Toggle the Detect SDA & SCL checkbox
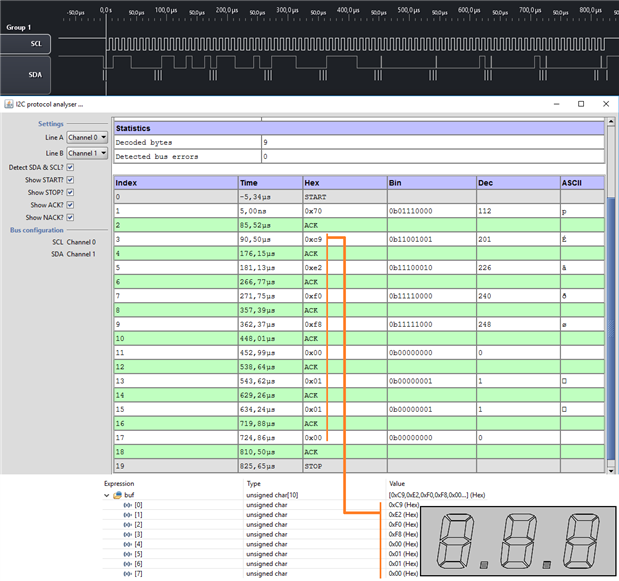Image resolution: width=619 pixels, height=581 pixels. coord(70,167)
